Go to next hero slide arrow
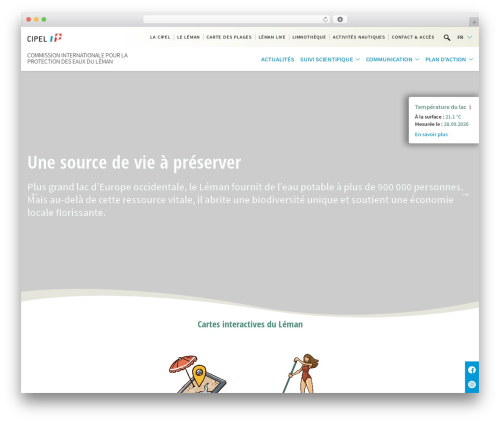500x423 pixels. (466, 194)
